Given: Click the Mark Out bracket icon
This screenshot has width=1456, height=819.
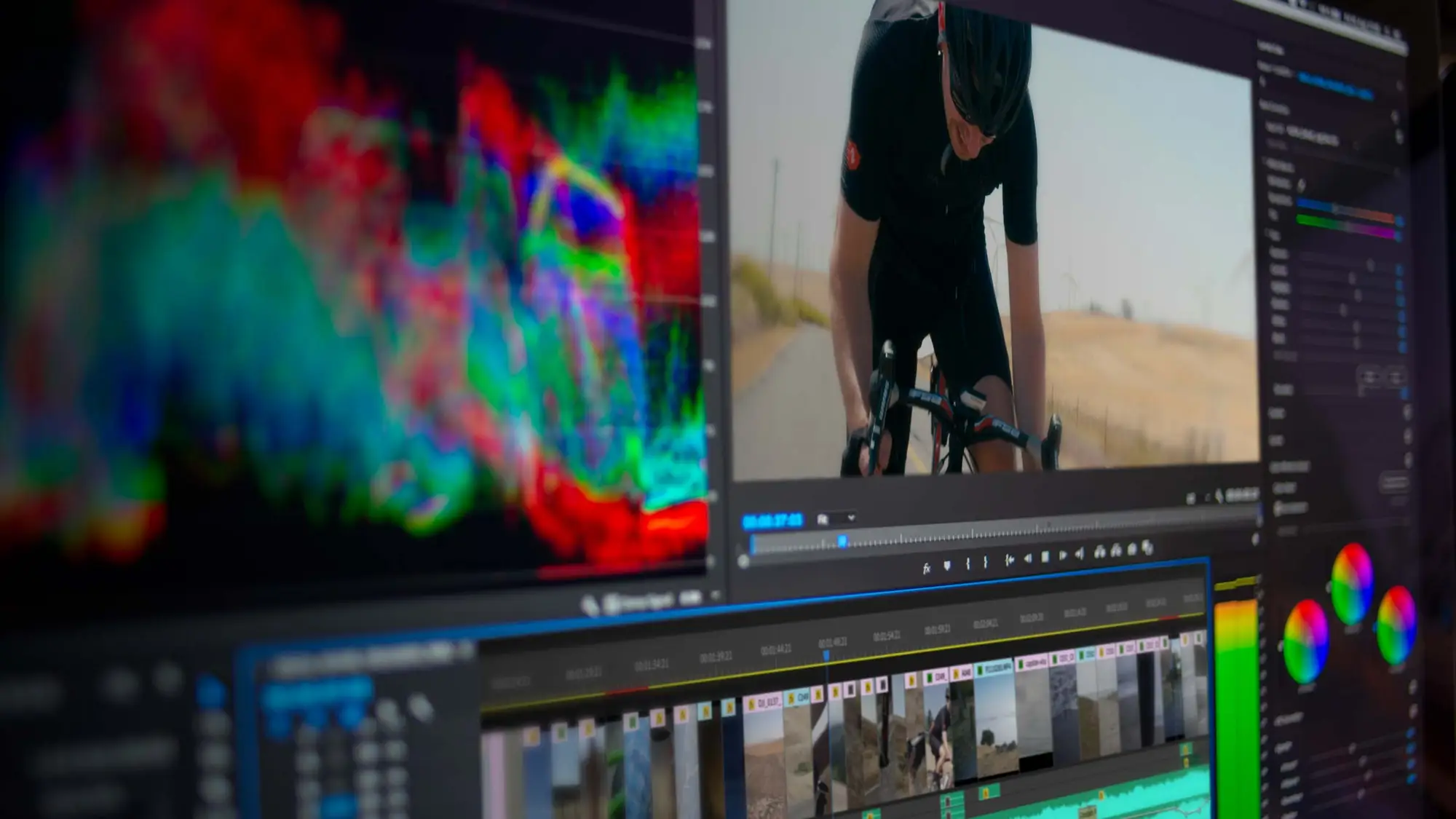Looking at the screenshot, I should click(985, 562).
